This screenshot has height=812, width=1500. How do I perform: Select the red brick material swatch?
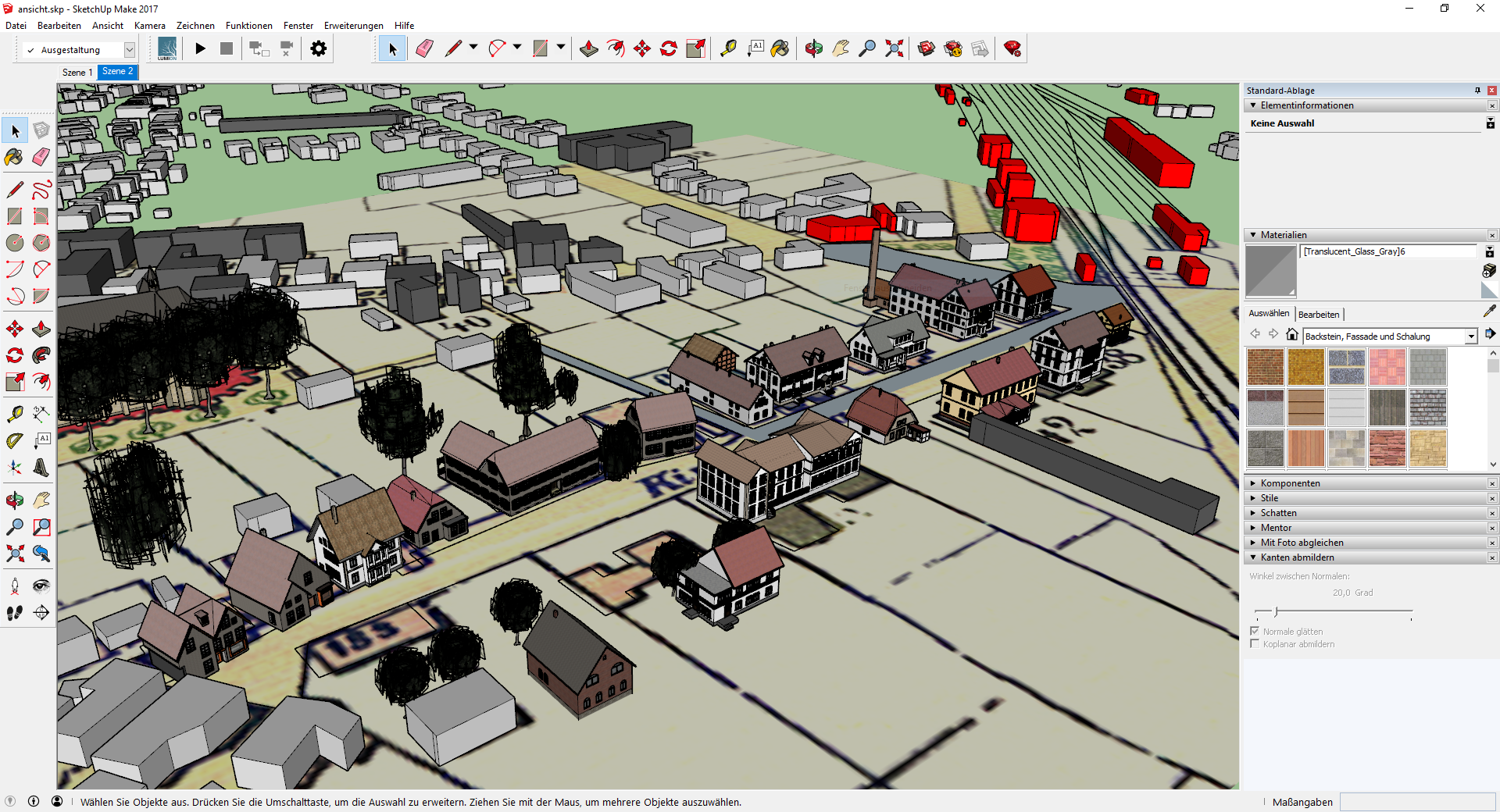[1265, 367]
